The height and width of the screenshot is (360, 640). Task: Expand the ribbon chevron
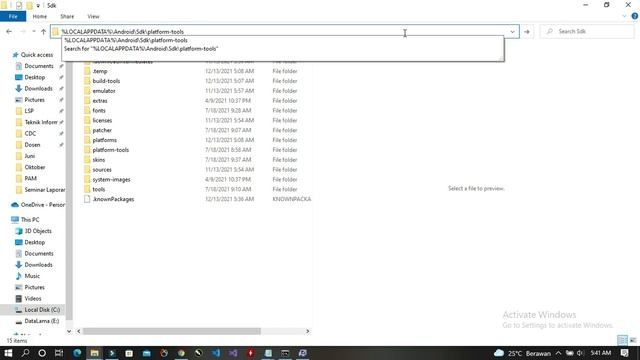(624, 16)
